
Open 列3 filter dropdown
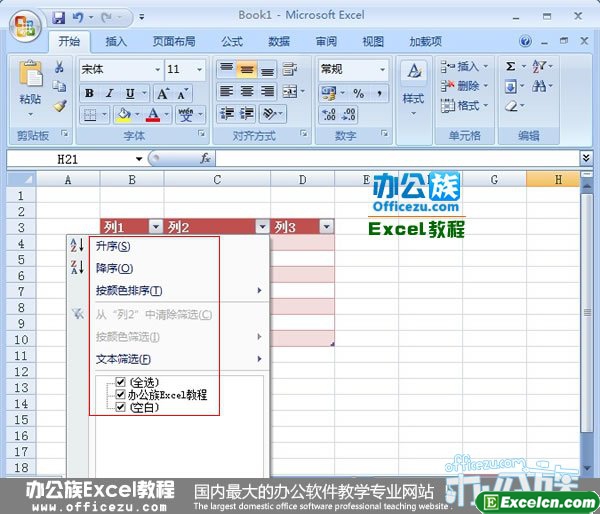pos(326,227)
